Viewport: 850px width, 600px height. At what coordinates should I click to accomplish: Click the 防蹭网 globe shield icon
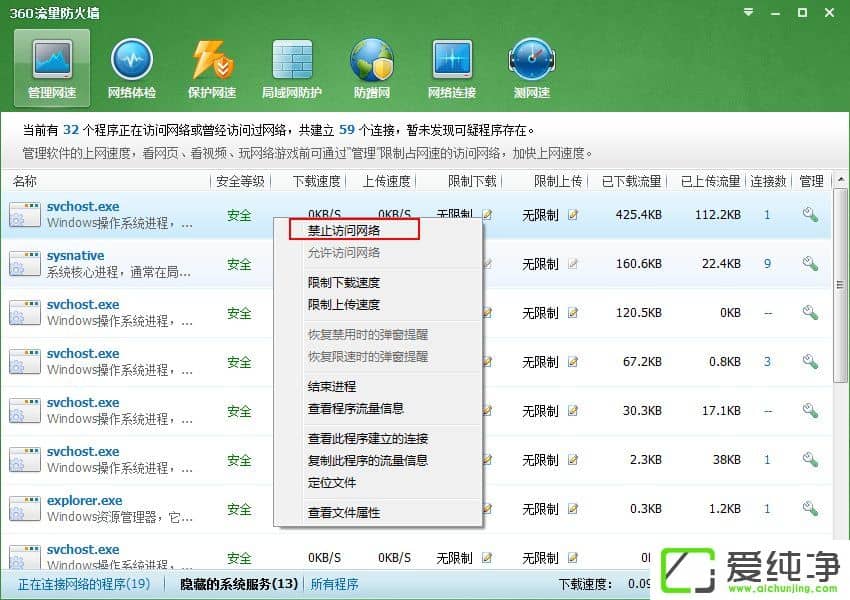(x=372, y=60)
